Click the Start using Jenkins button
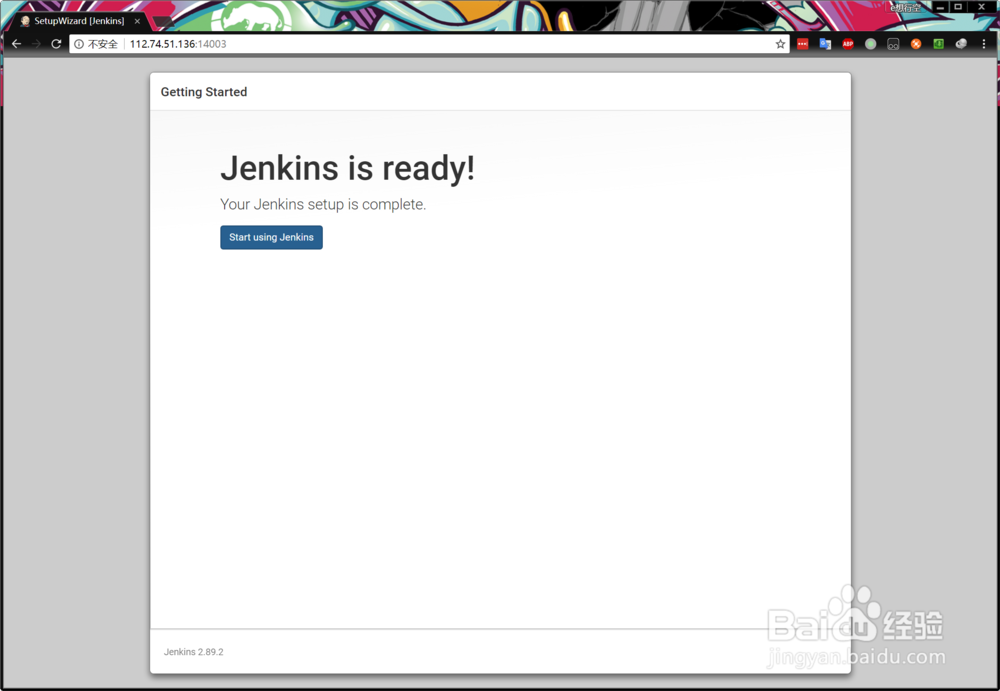The height and width of the screenshot is (691, 1000). point(271,237)
